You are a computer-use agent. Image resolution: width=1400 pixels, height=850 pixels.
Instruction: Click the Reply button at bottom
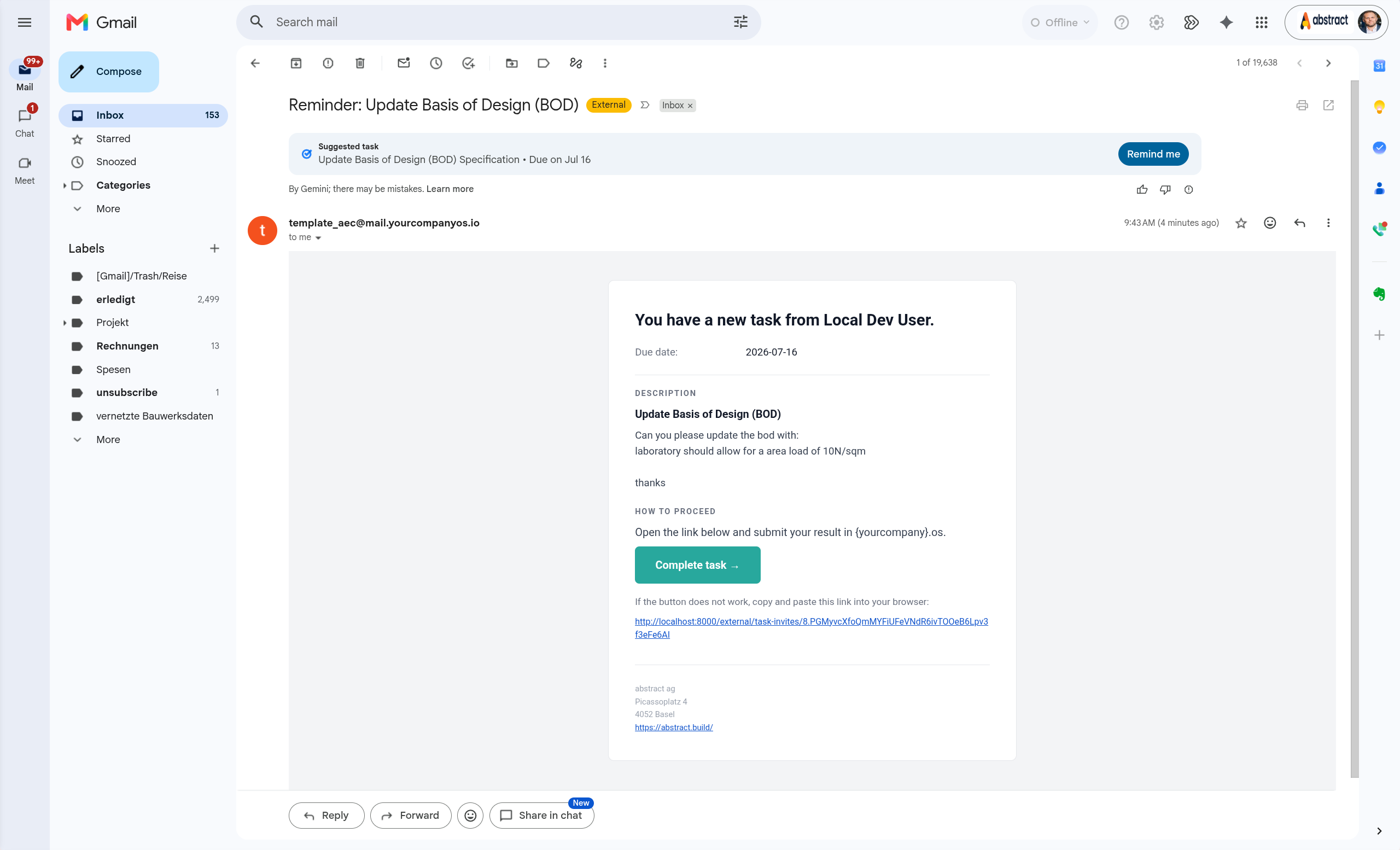[x=326, y=816]
